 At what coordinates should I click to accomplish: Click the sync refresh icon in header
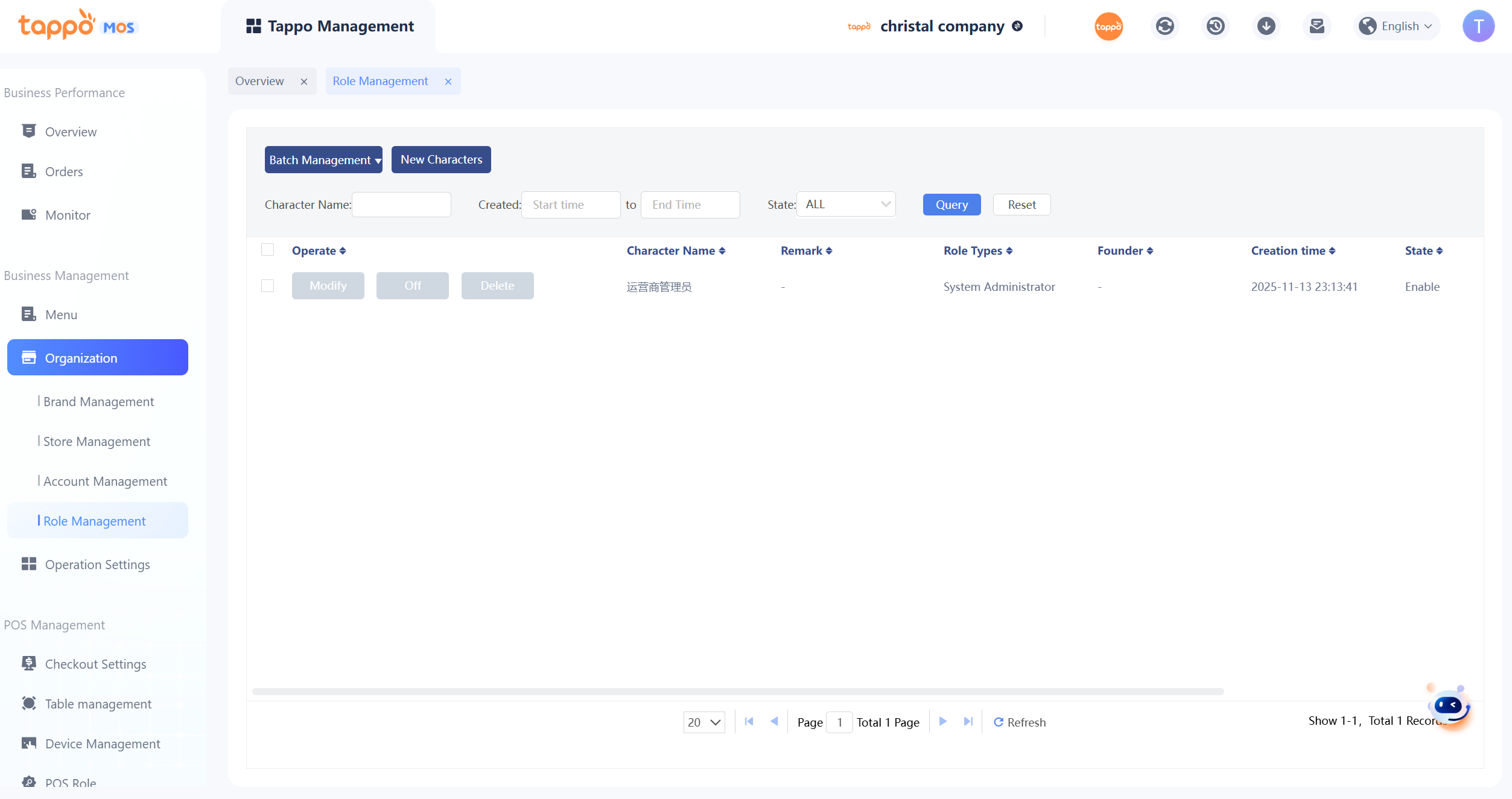[x=1164, y=26]
